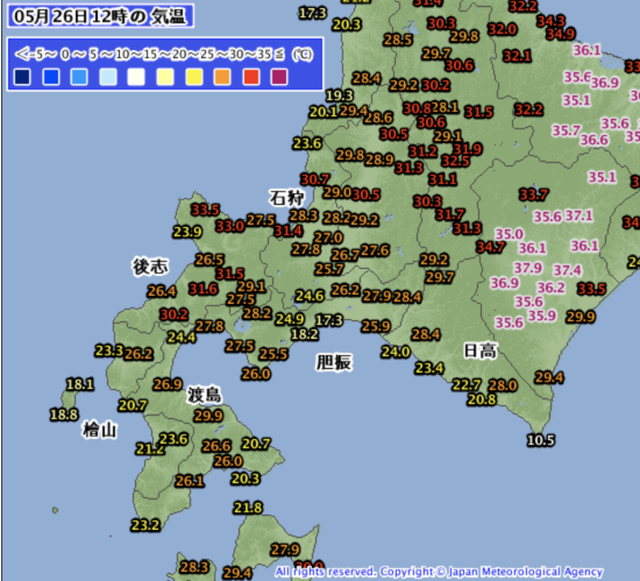
Task: Click the 19.3 temperature reading
Action: pos(339,96)
